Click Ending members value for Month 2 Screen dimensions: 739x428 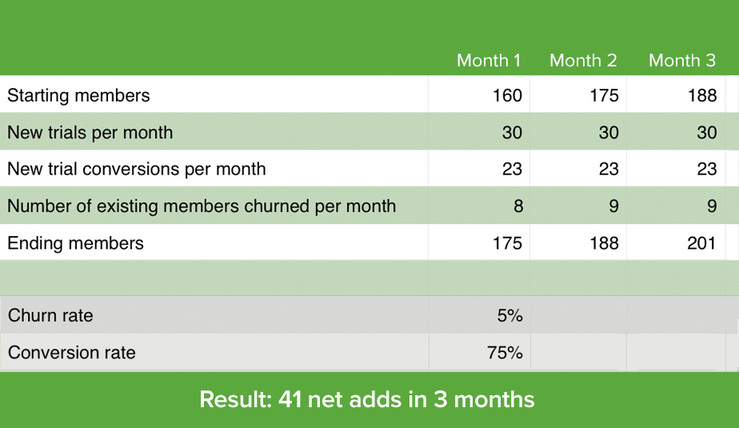[603, 242]
